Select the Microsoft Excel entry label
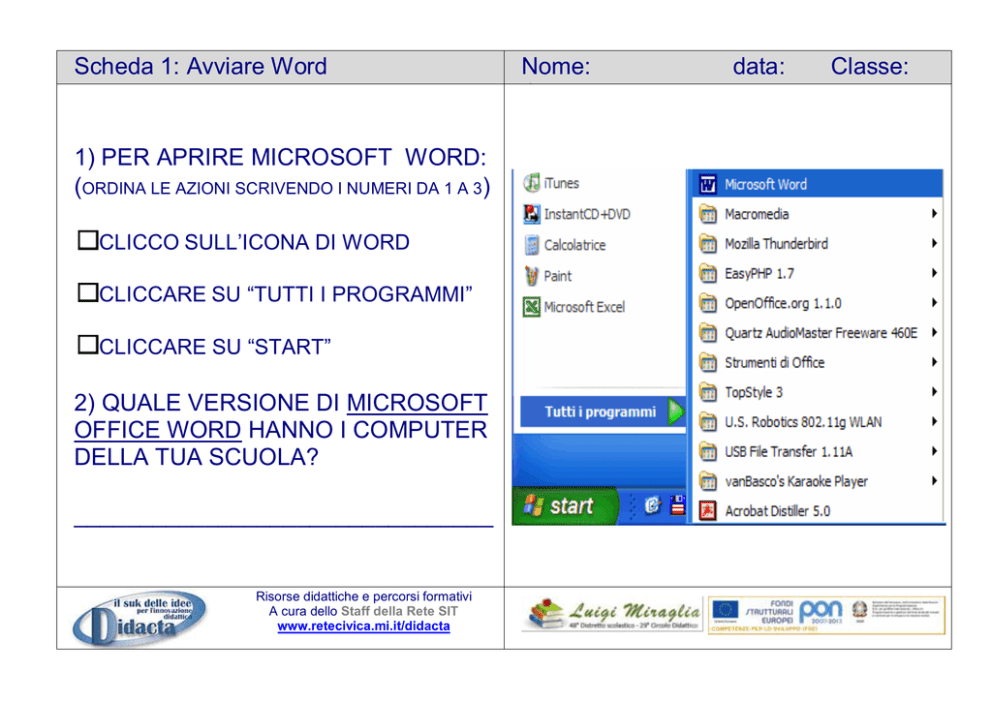992x702 pixels. point(584,307)
